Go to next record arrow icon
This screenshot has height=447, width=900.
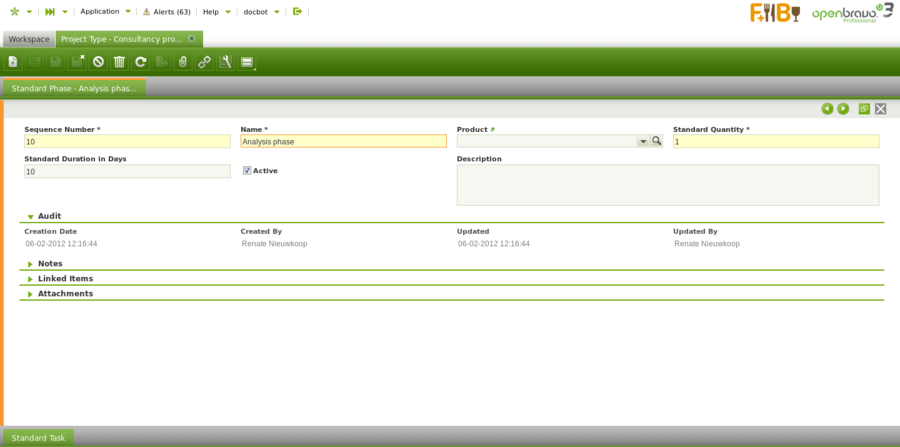coord(843,108)
